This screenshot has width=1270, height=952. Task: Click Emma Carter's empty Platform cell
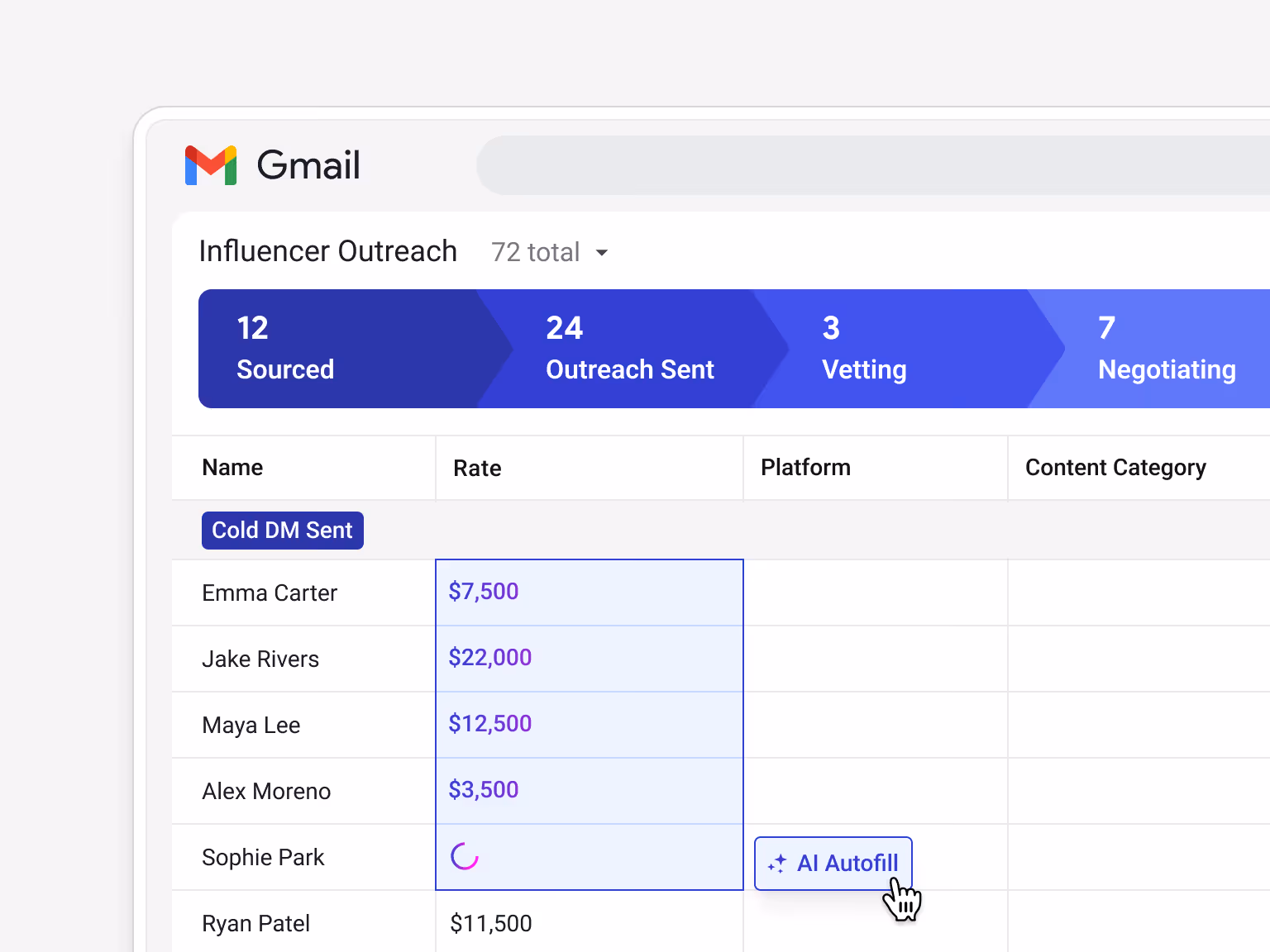tap(876, 593)
